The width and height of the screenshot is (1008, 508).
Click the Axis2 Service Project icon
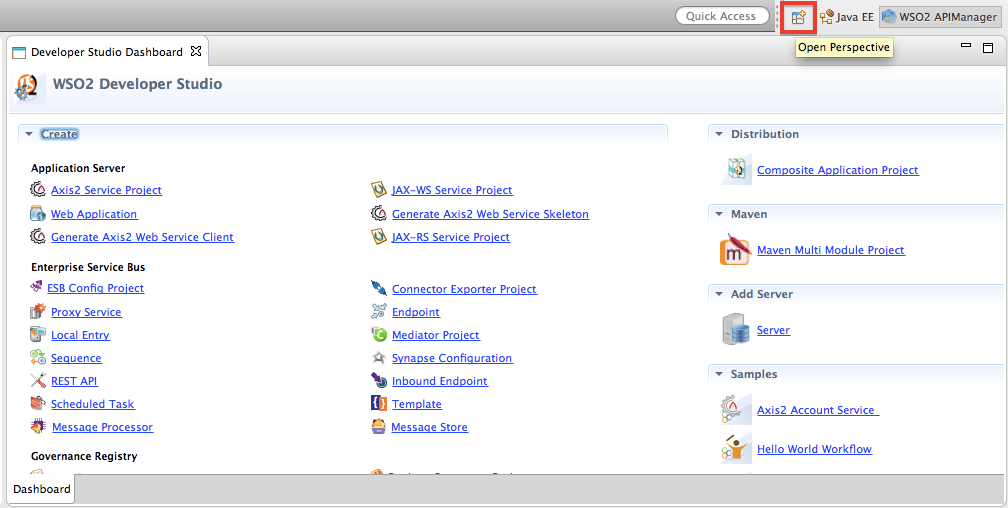coord(38,189)
